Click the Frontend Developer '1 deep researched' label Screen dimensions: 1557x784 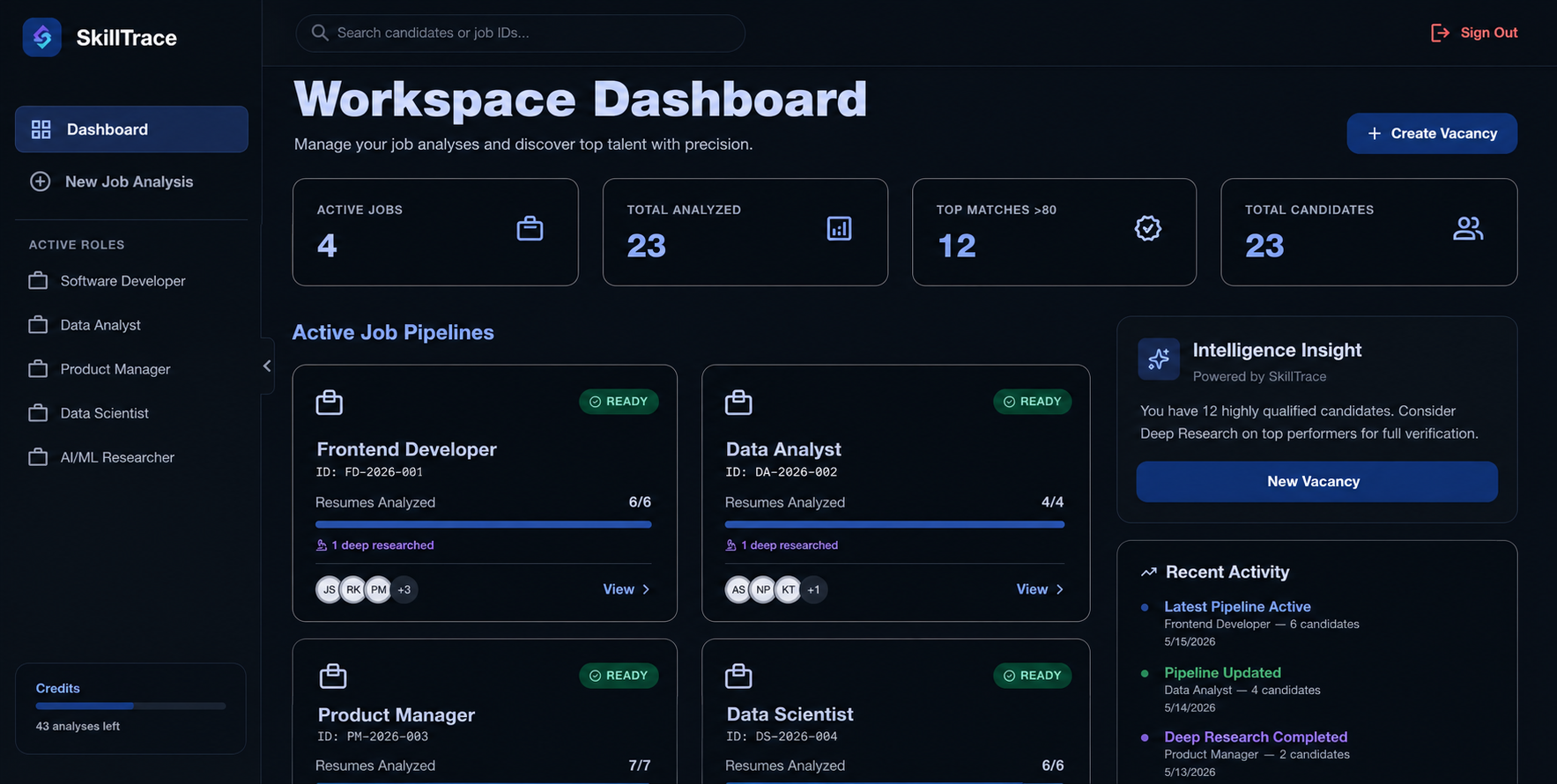click(375, 545)
